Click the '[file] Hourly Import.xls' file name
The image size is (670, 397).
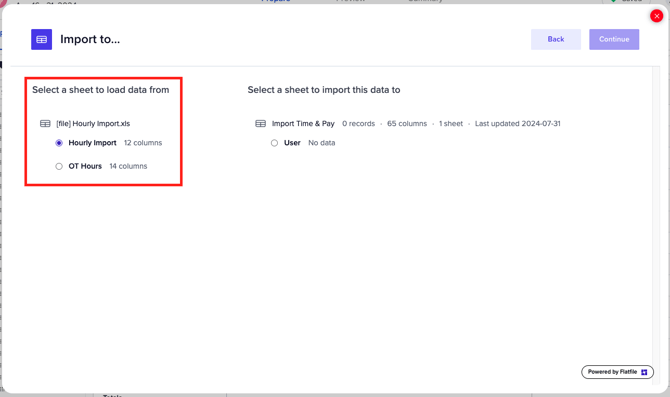pyautogui.click(x=93, y=124)
